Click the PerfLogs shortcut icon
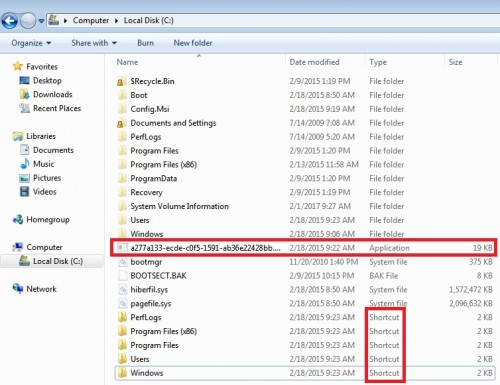 tap(122, 317)
